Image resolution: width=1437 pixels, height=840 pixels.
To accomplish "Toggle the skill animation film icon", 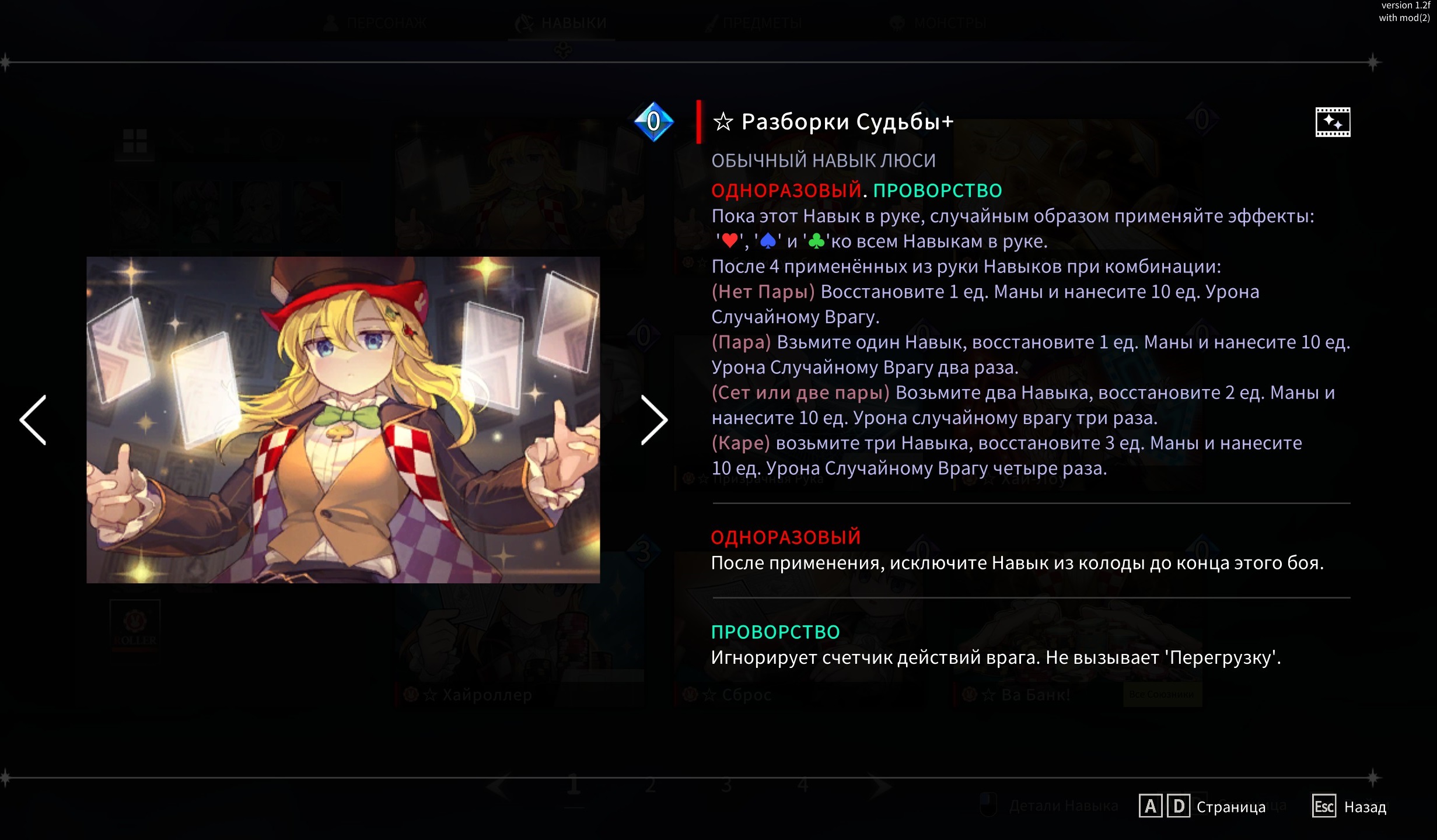I will [x=1333, y=122].
